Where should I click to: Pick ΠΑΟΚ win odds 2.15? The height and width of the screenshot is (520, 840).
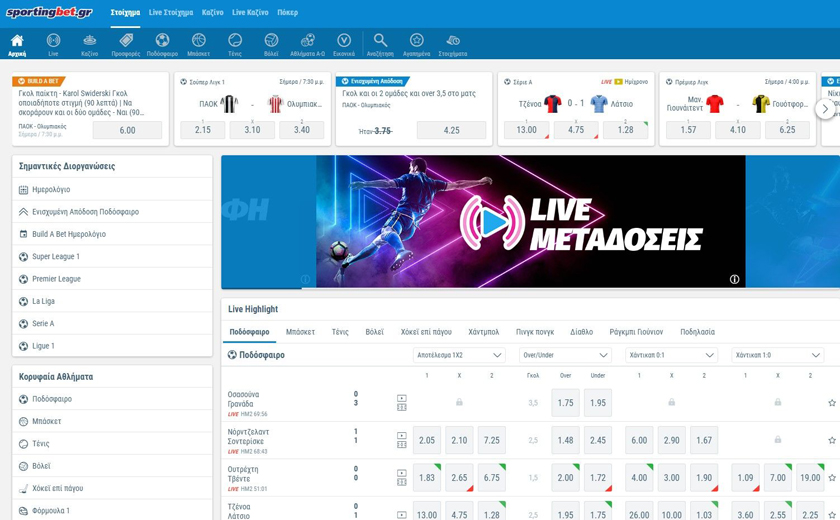point(203,130)
